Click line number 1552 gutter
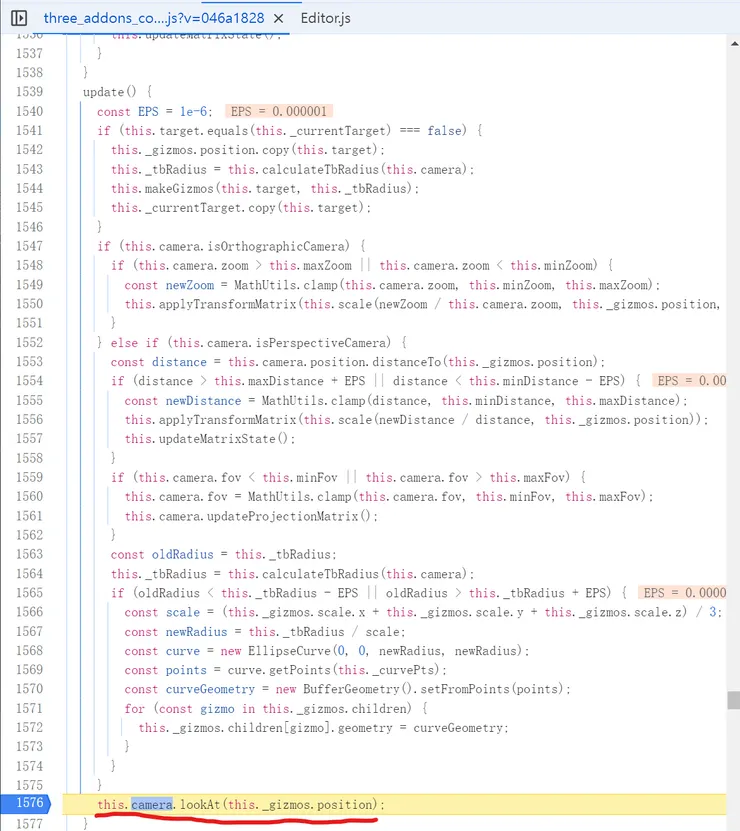The height and width of the screenshot is (831, 740). tap(29, 342)
